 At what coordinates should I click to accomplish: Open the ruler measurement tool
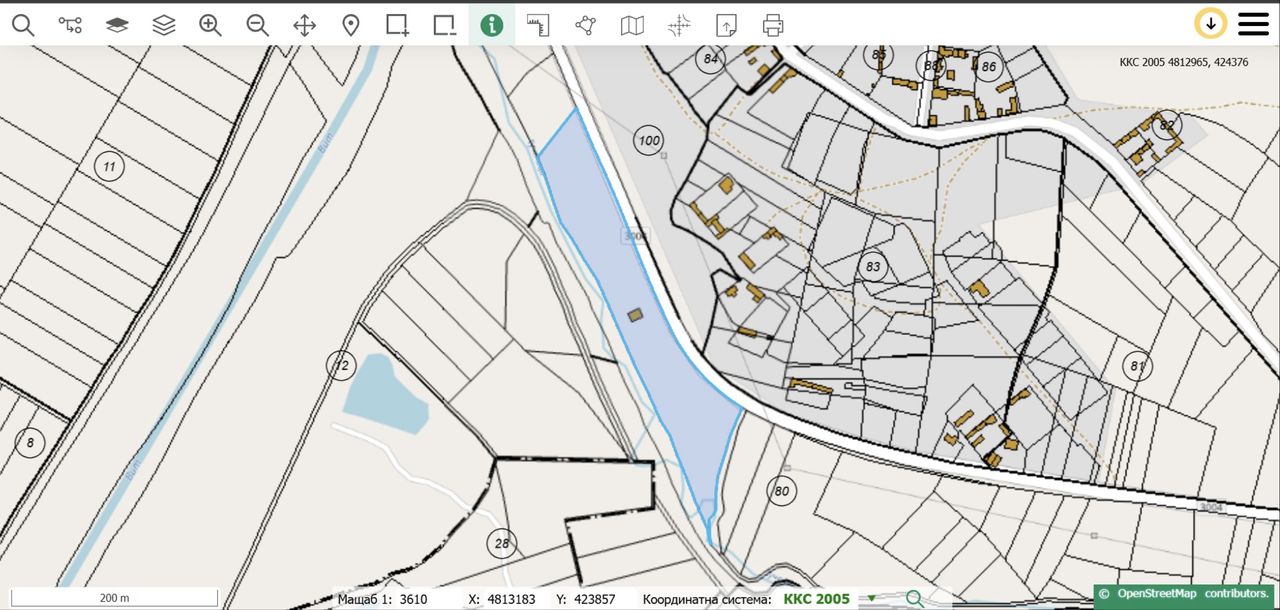pos(538,25)
